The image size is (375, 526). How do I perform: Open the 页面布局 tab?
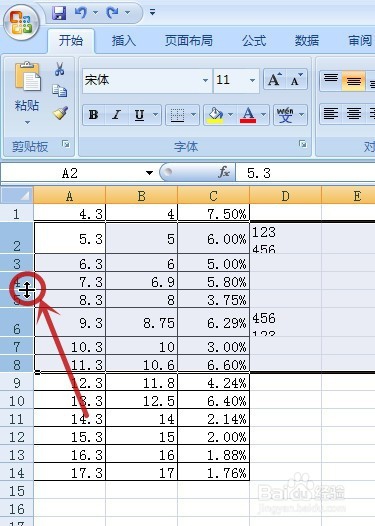(x=189, y=41)
